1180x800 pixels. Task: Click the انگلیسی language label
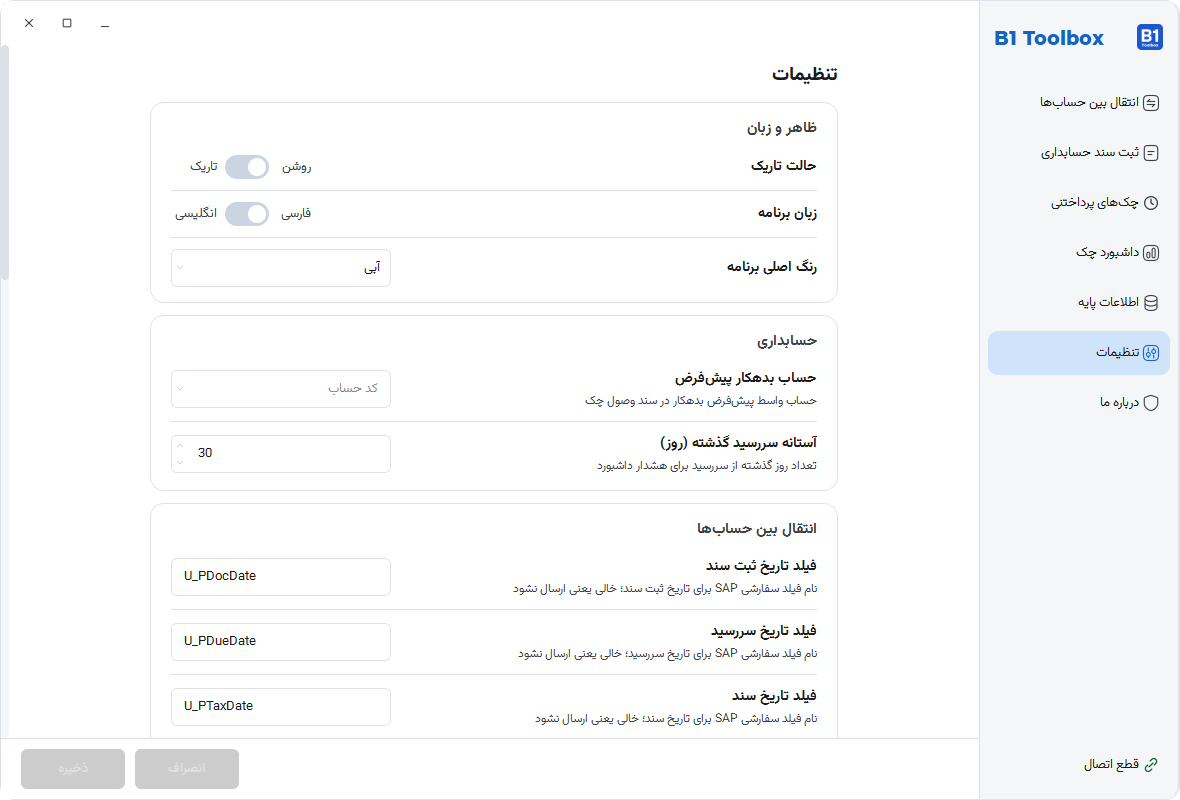196,214
